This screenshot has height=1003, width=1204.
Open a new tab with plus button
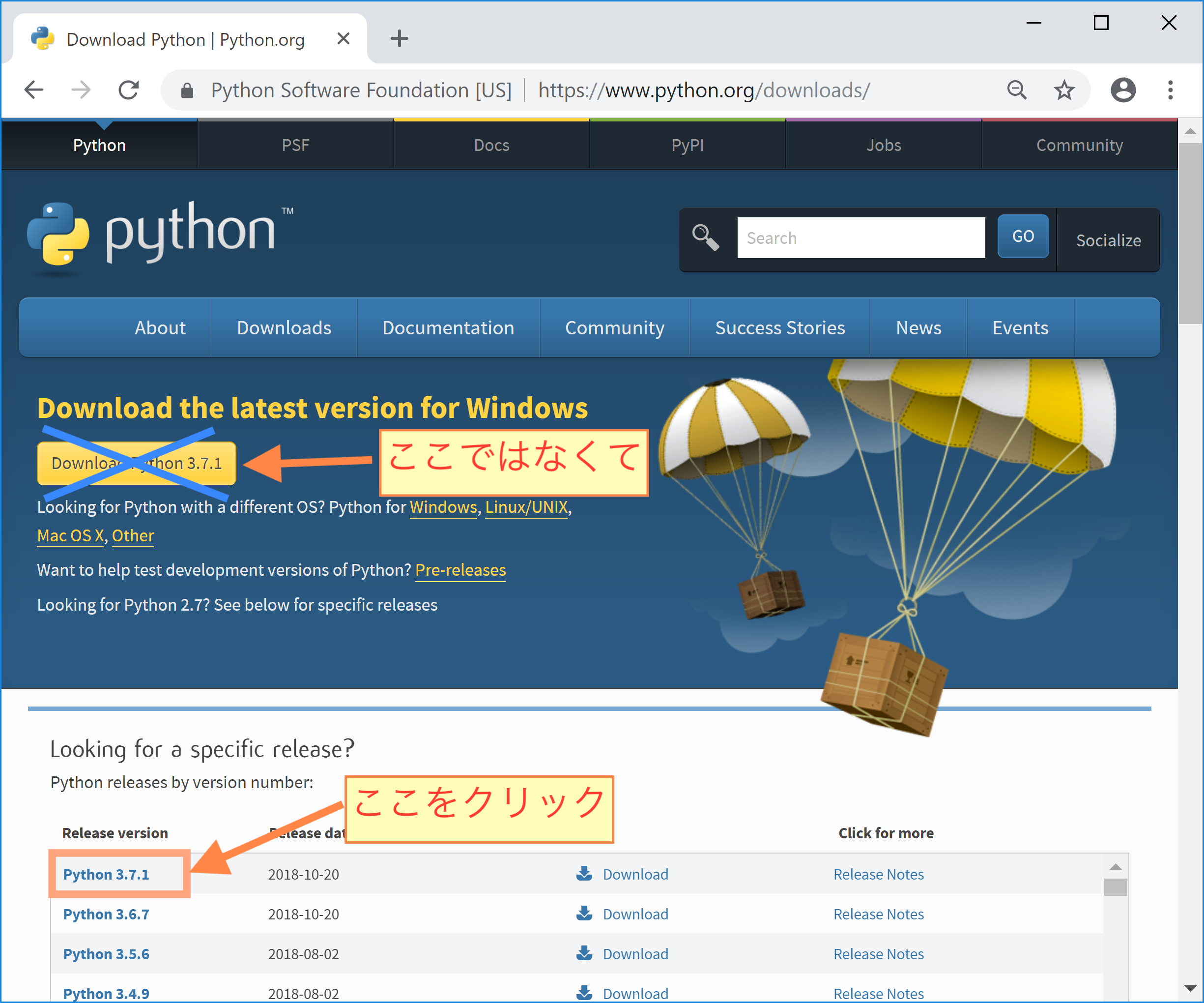[399, 39]
